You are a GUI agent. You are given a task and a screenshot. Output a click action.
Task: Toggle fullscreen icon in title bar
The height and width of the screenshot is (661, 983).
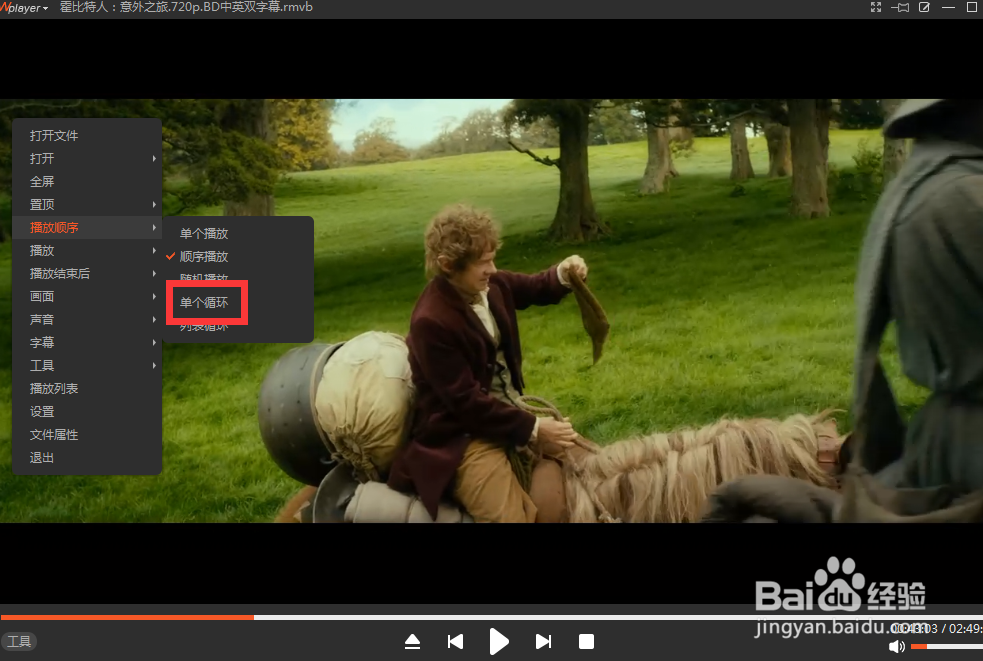(x=876, y=8)
